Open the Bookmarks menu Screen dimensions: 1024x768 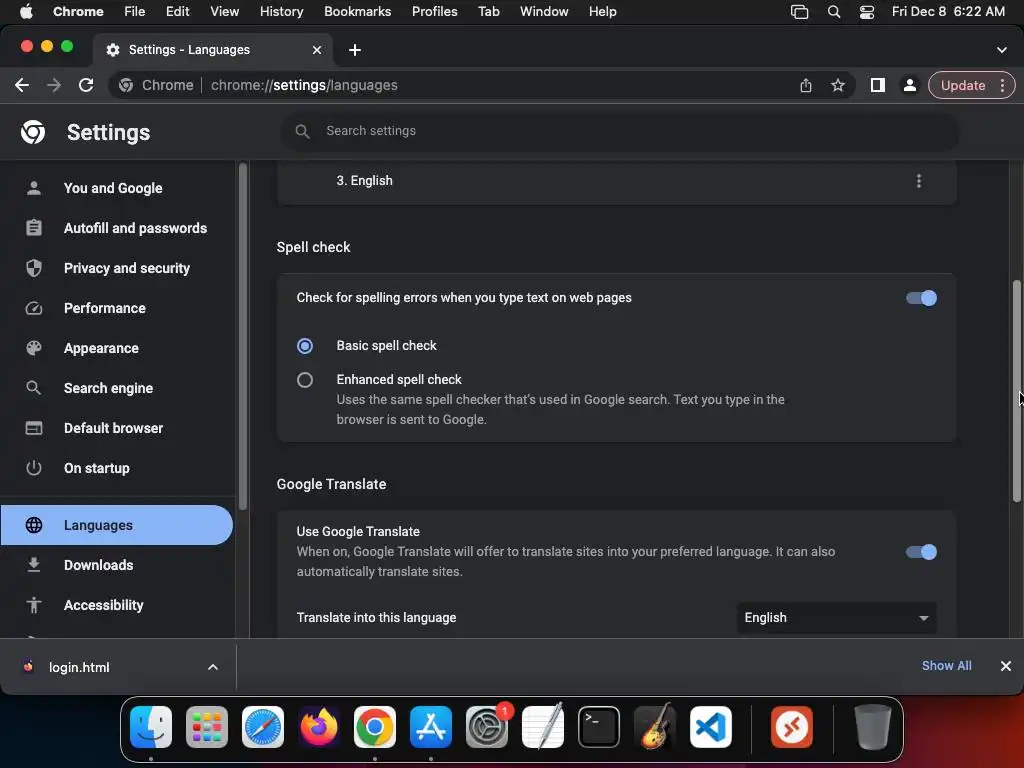357,11
